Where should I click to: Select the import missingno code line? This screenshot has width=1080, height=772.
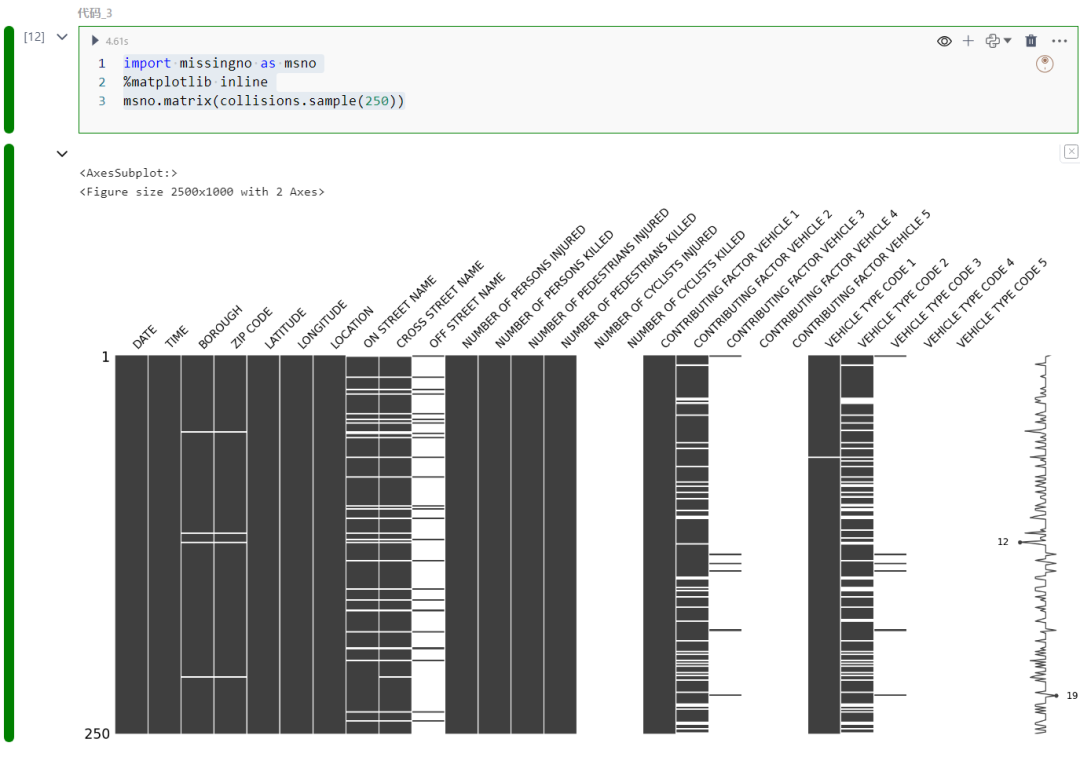[220, 63]
